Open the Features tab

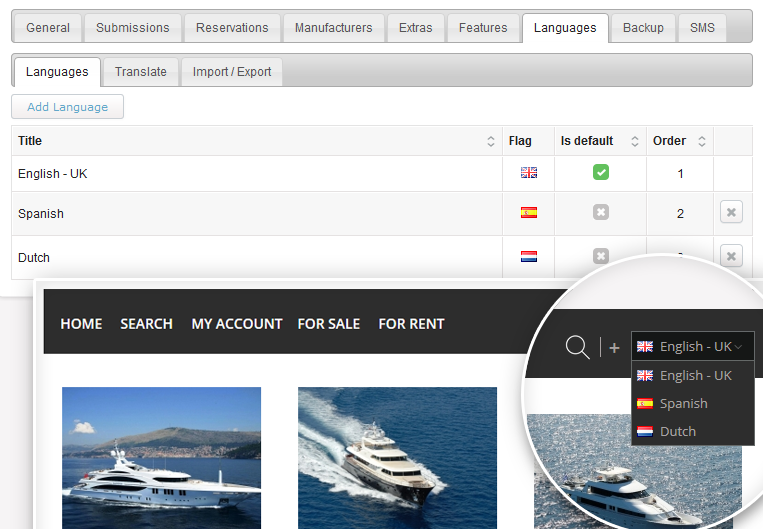(483, 28)
